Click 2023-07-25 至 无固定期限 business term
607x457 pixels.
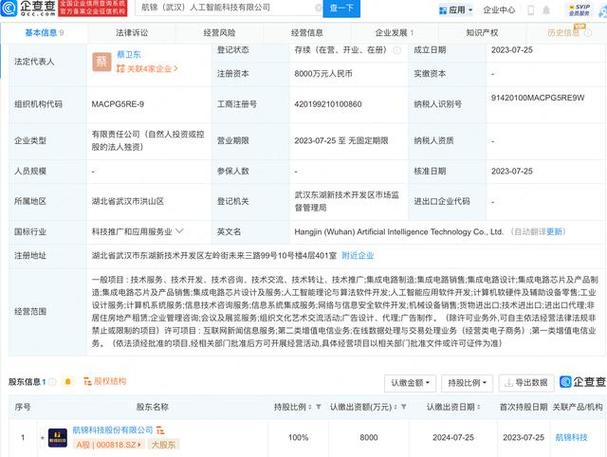(x=341, y=140)
